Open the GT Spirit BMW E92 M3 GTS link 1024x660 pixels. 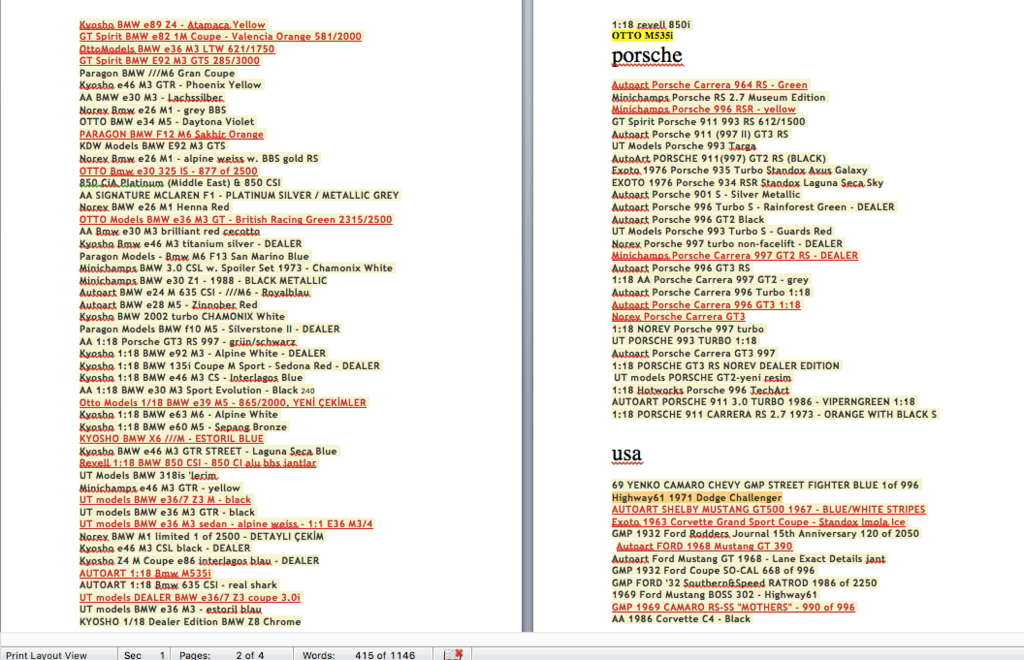[169, 61]
